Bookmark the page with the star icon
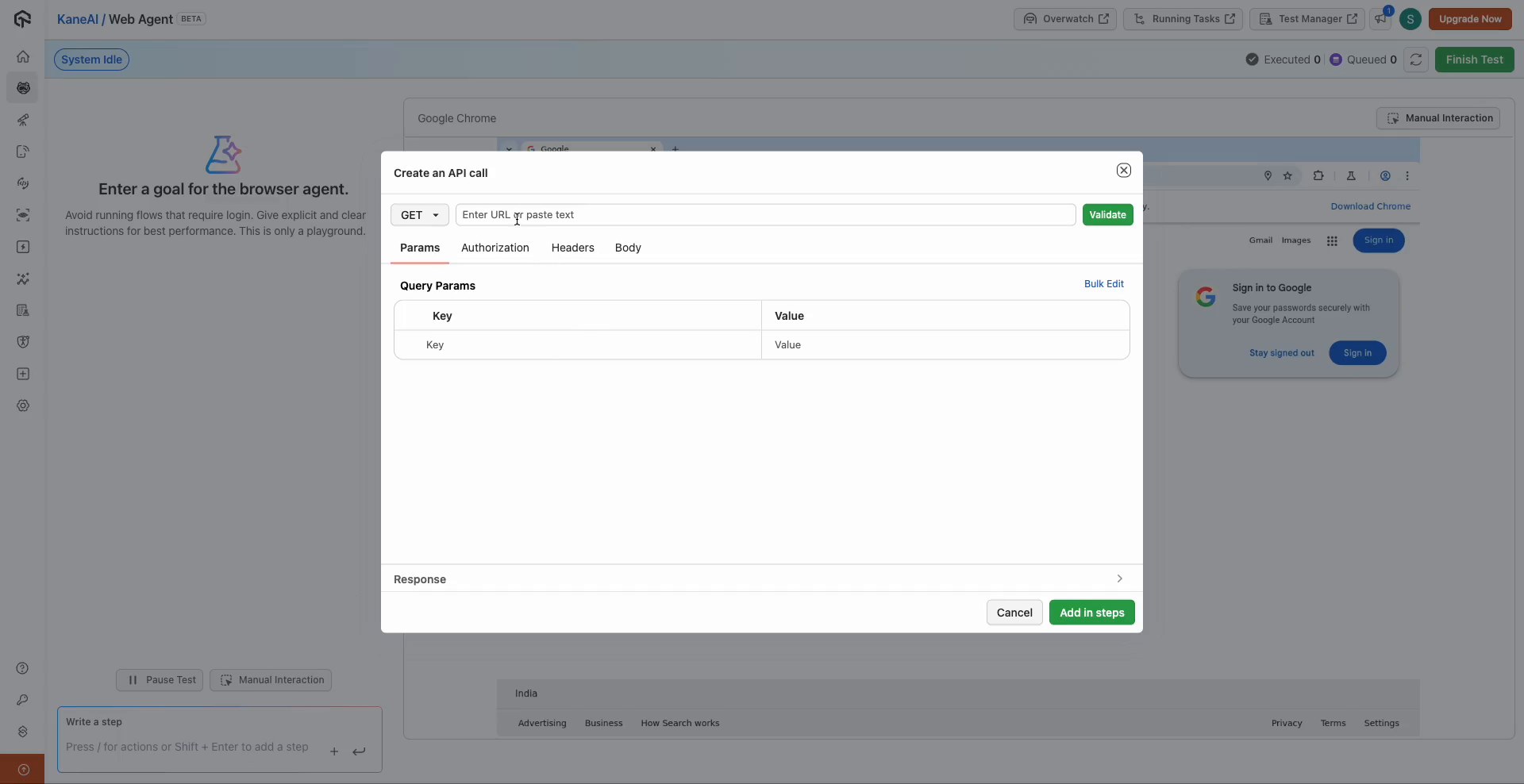Screen dimensions: 1524x784 (1288, 176)
